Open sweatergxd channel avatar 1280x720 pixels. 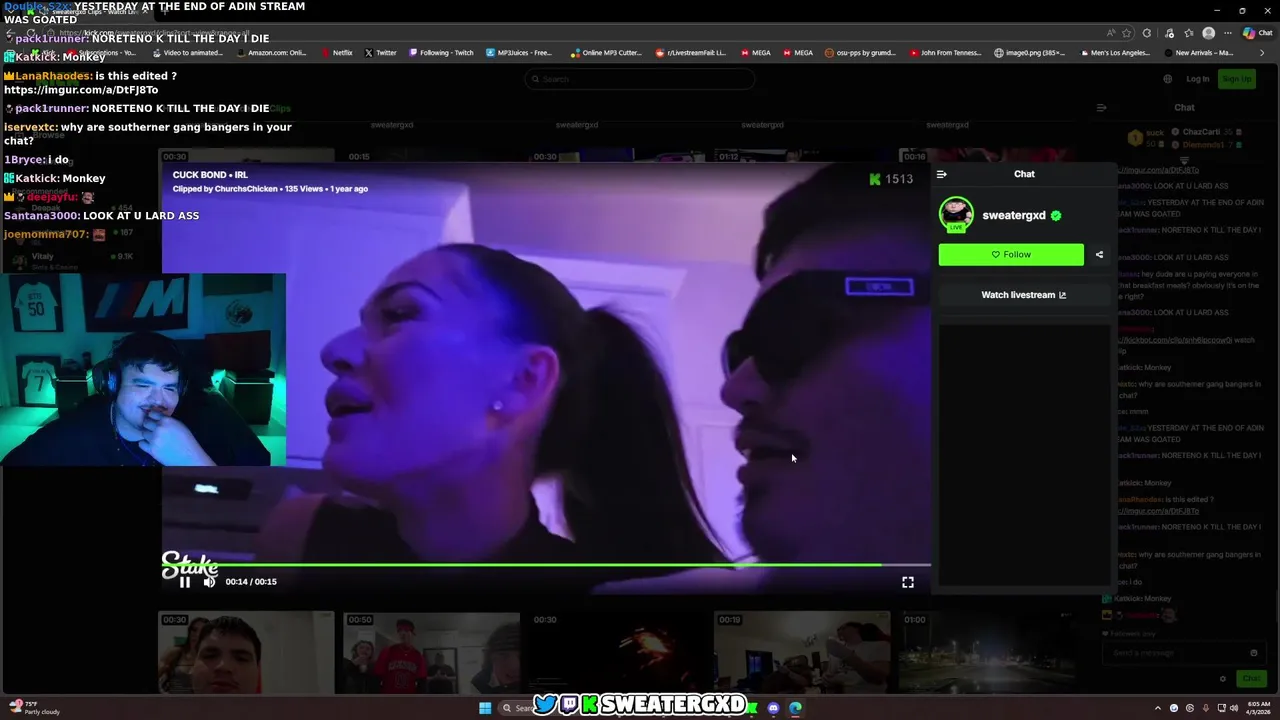click(x=956, y=214)
